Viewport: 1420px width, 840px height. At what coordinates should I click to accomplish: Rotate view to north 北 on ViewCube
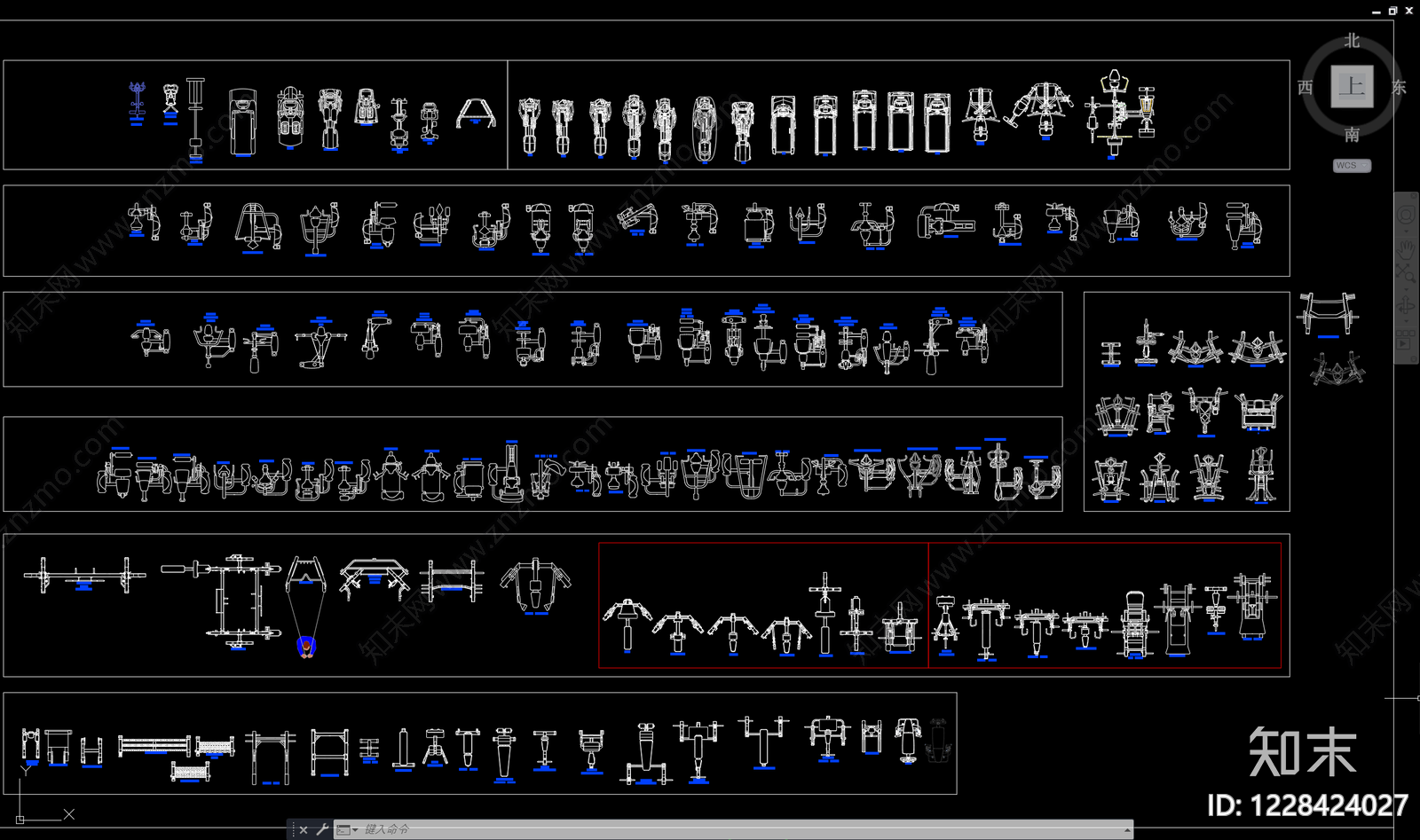tap(1352, 41)
